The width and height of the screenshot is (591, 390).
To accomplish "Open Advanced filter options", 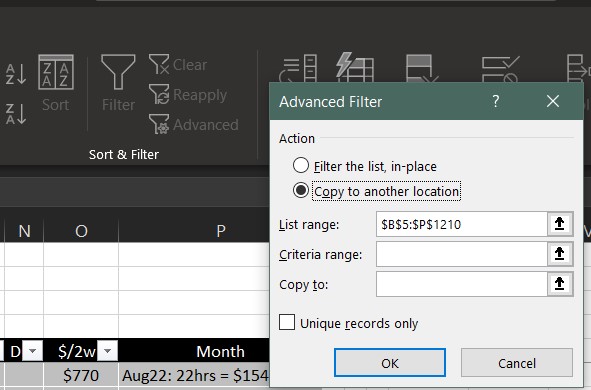I will 194,124.
